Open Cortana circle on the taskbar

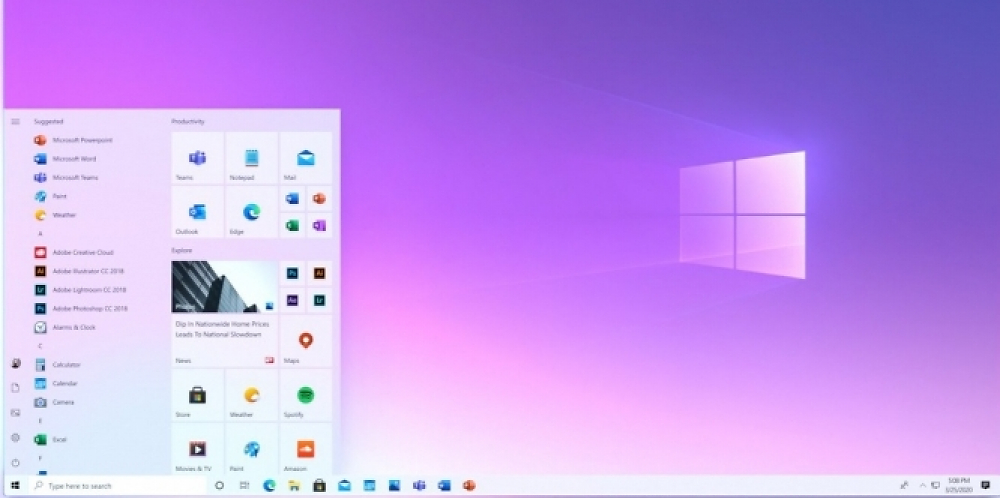[x=219, y=486]
